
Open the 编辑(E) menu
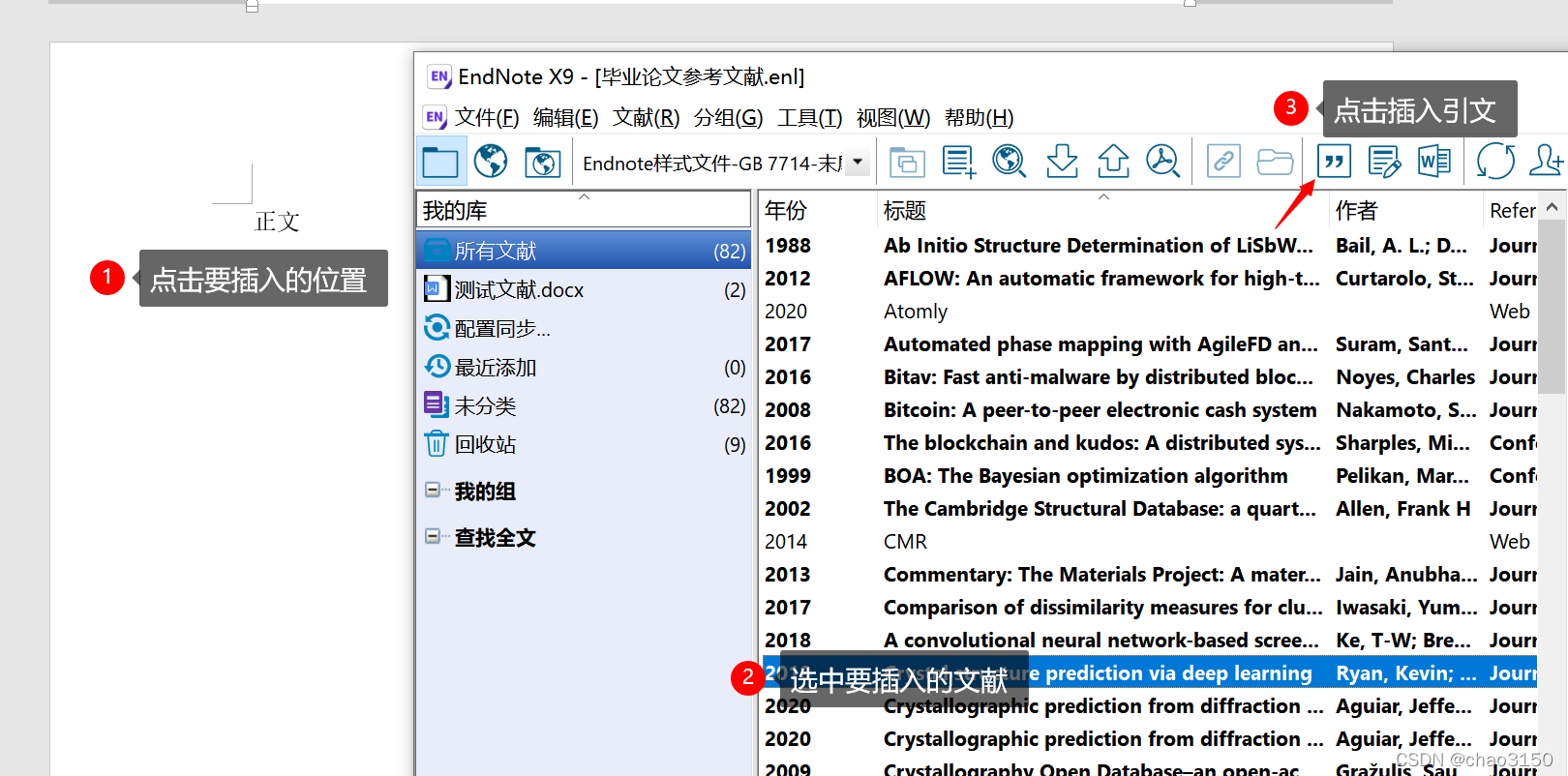tap(565, 118)
